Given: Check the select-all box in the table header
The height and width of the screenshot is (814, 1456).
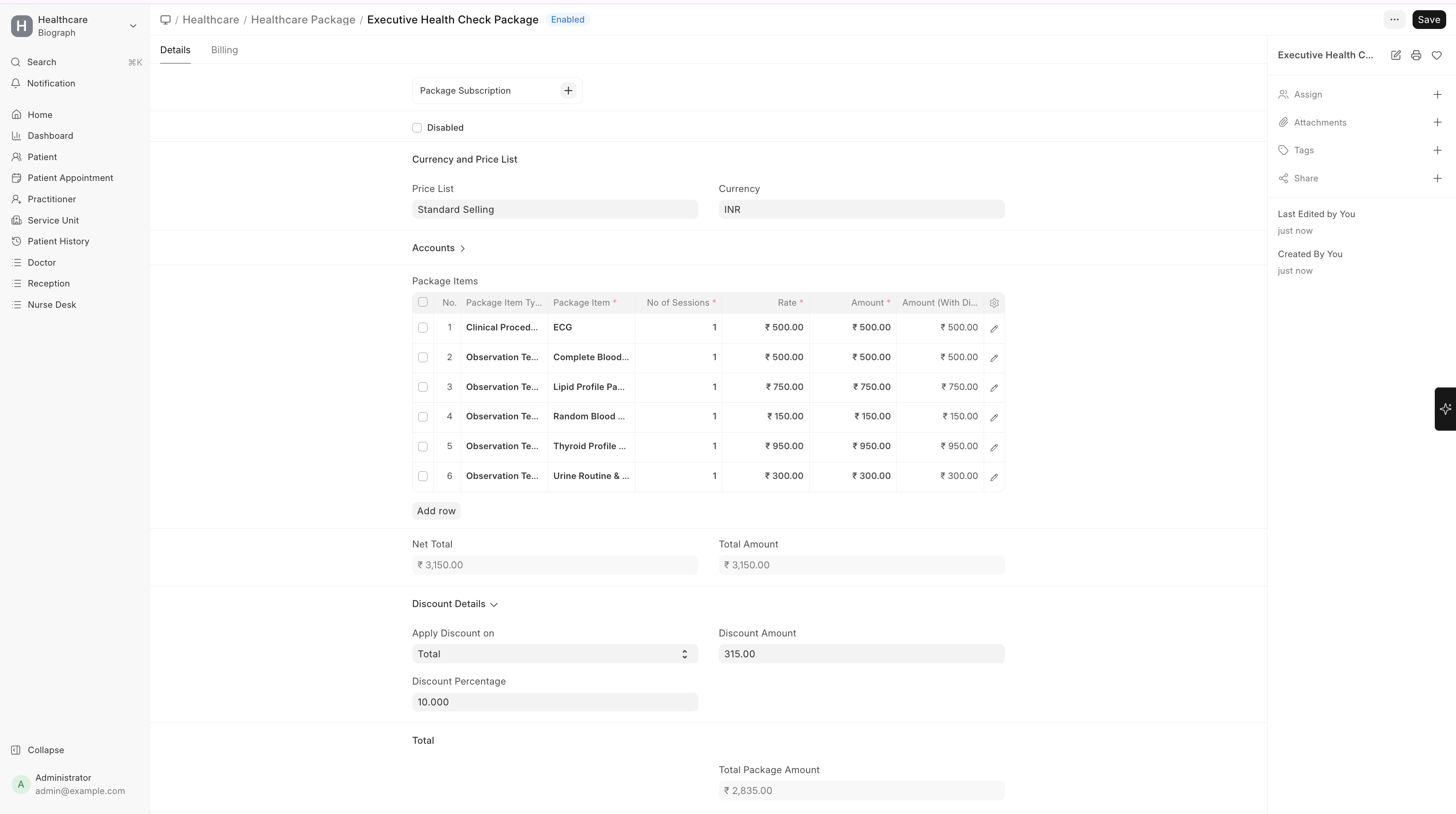Looking at the screenshot, I should coord(423,302).
